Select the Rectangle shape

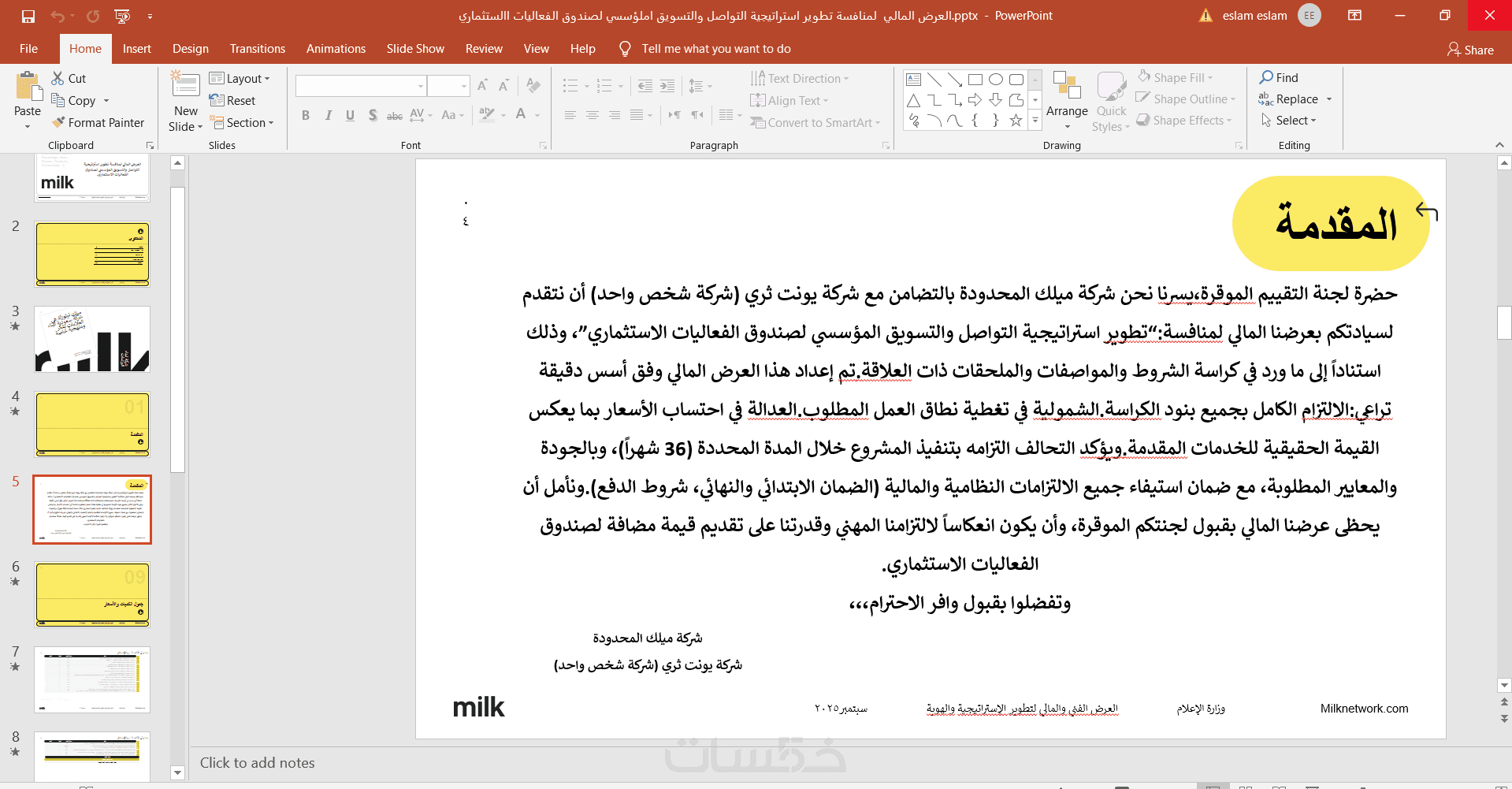click(x=975, y=80)
